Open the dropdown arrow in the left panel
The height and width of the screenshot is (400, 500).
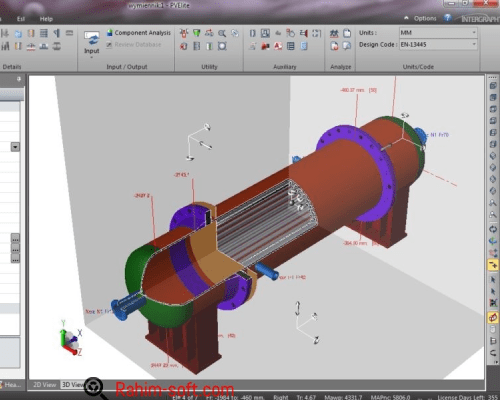click(x=15, y=147)
